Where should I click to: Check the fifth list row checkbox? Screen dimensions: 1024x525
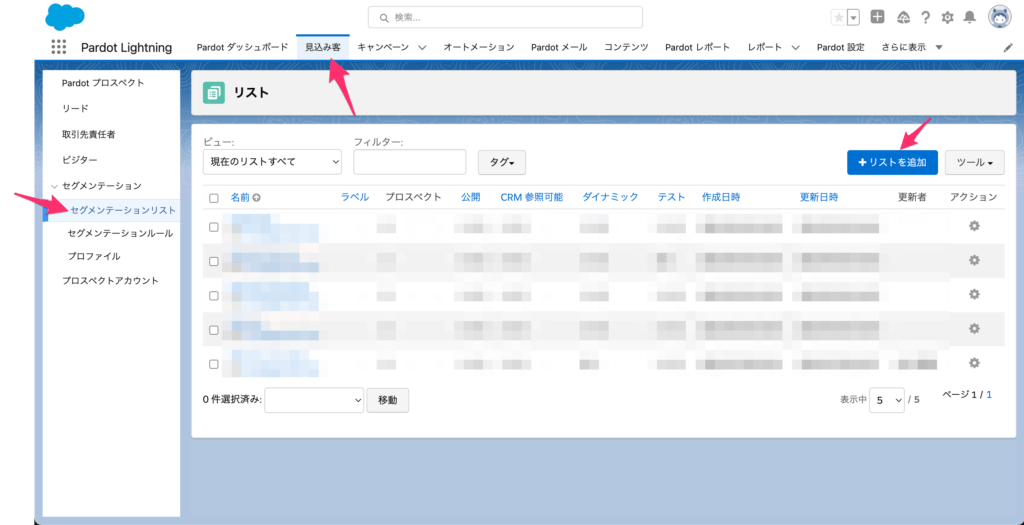coord(214,364)
